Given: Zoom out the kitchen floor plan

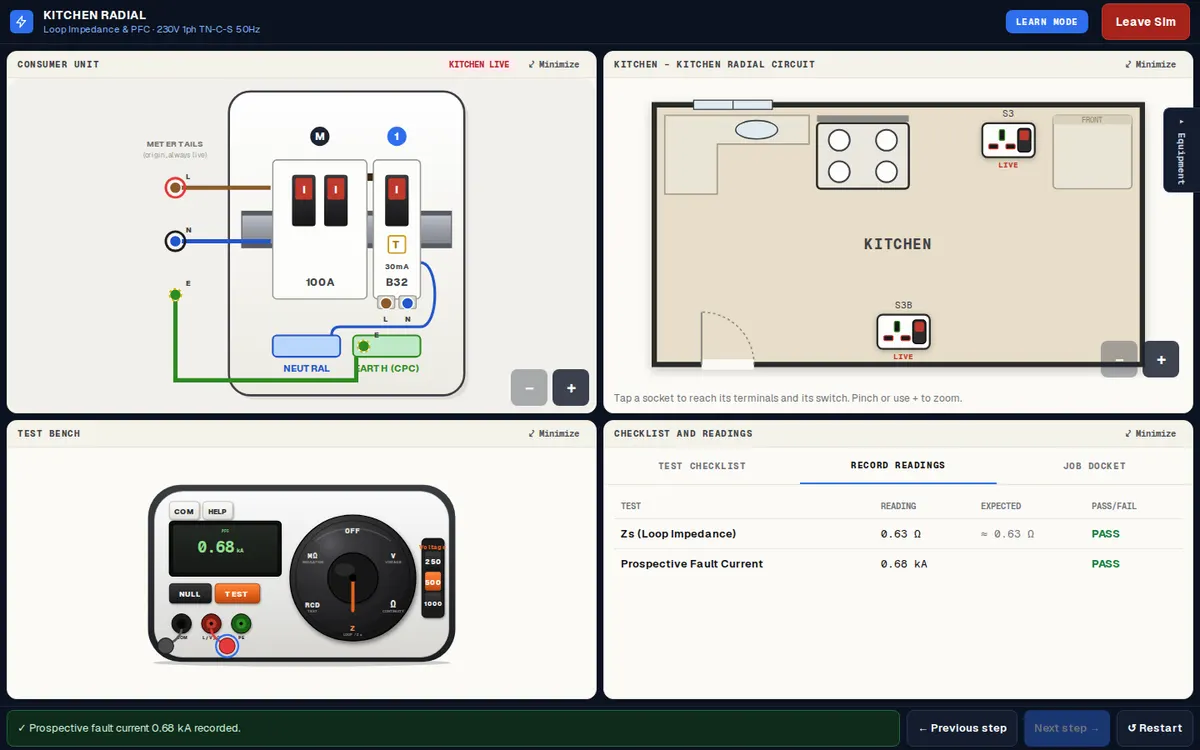Looking at the screenshot, I should point(1119,359).
